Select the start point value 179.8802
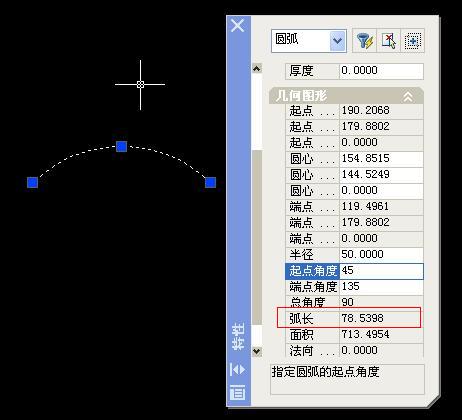 point(381,126)
